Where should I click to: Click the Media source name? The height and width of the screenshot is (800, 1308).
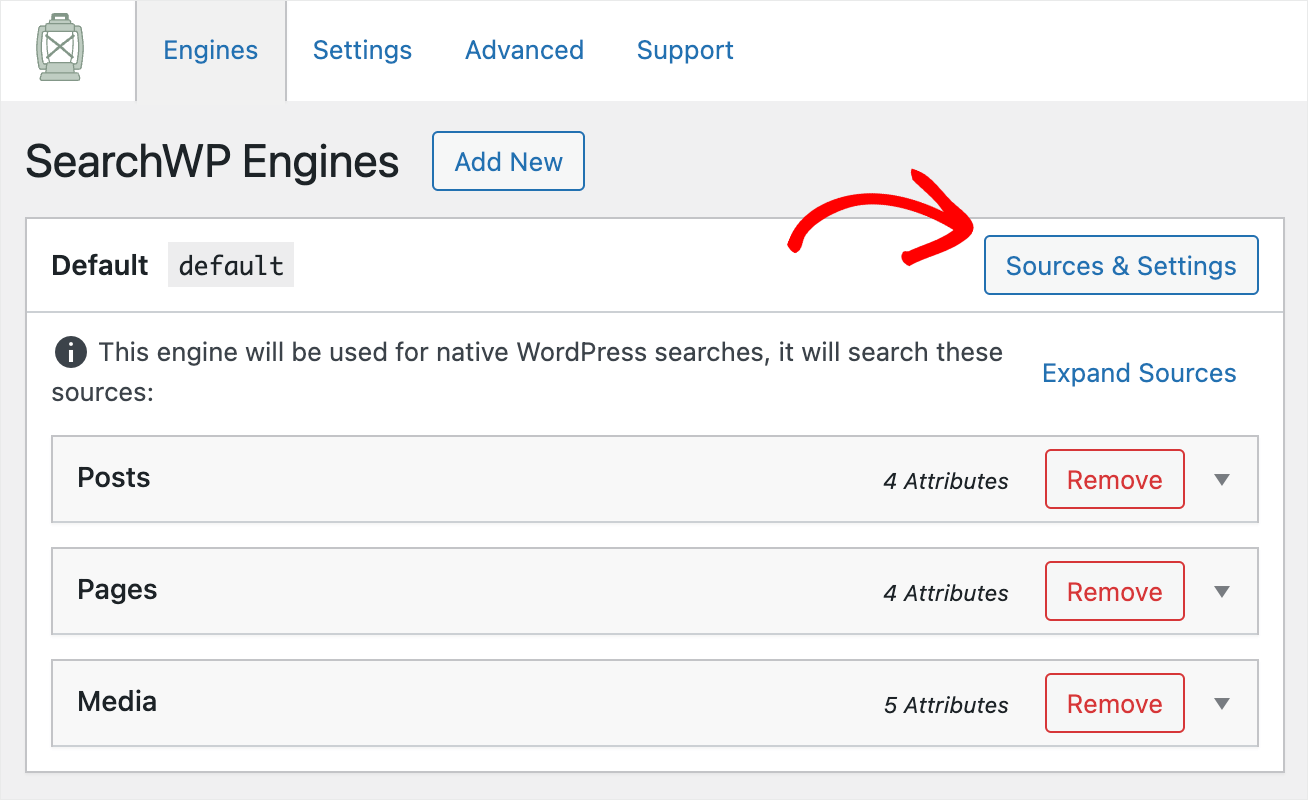point(117,702)
